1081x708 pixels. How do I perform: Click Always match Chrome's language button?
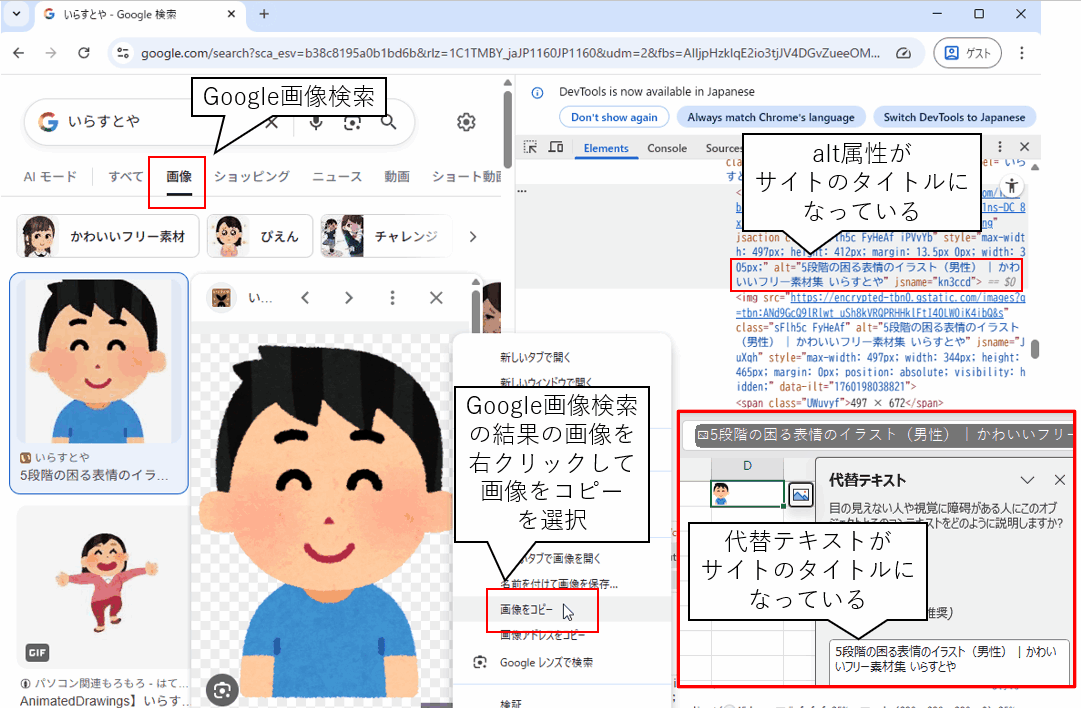771,117
